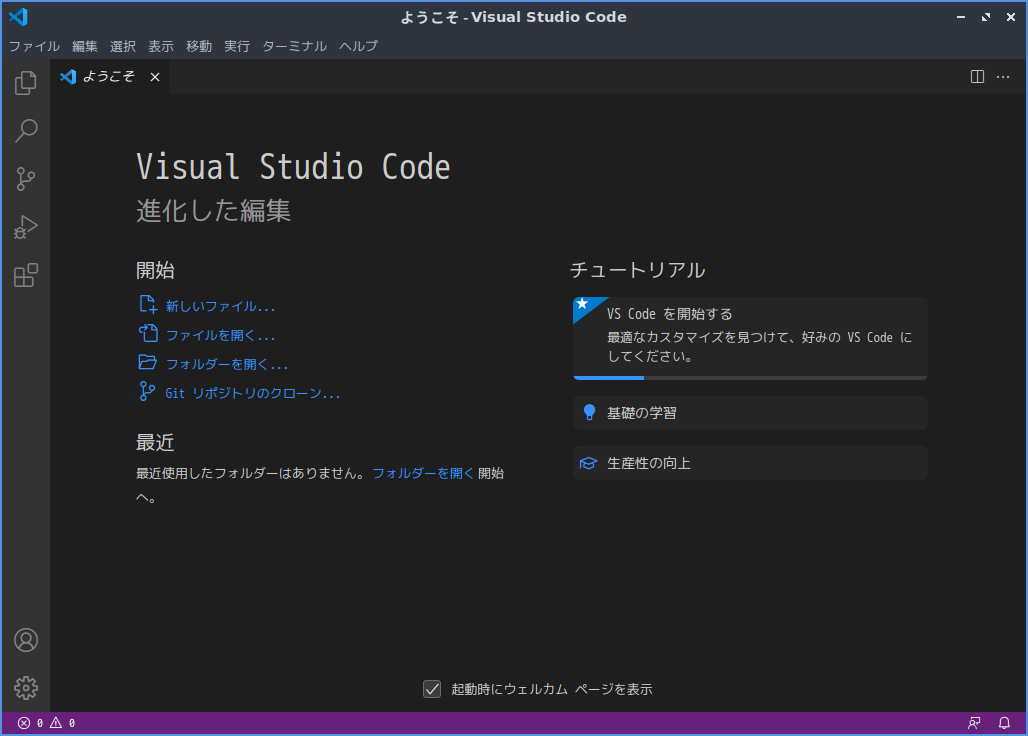Click the split editor right icon
The height and width of the screenshot is (736, 1028).
click(x=977, y=77)
